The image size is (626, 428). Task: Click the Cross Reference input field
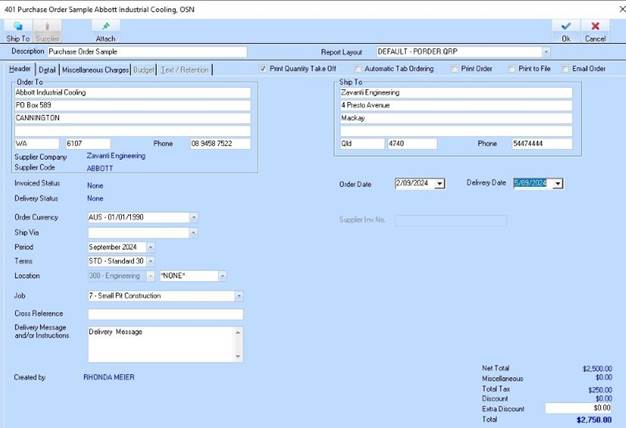pos(165,314)
